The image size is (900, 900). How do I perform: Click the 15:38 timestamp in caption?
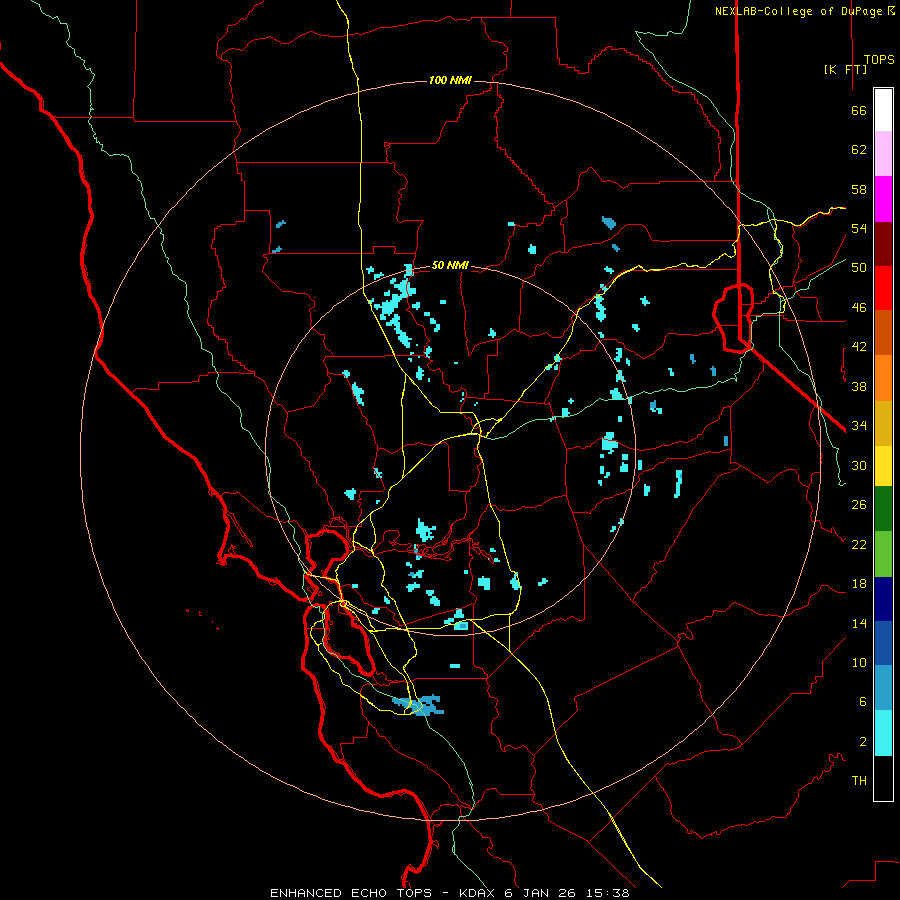(x=608, y=893)
